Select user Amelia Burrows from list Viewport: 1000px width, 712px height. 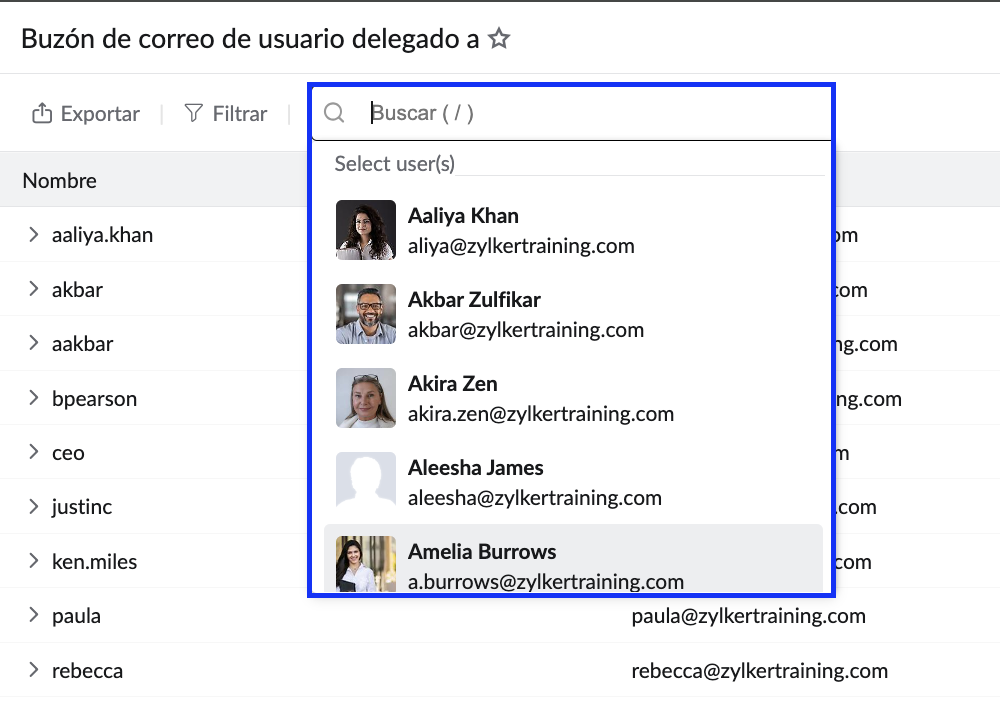point(573,559)
